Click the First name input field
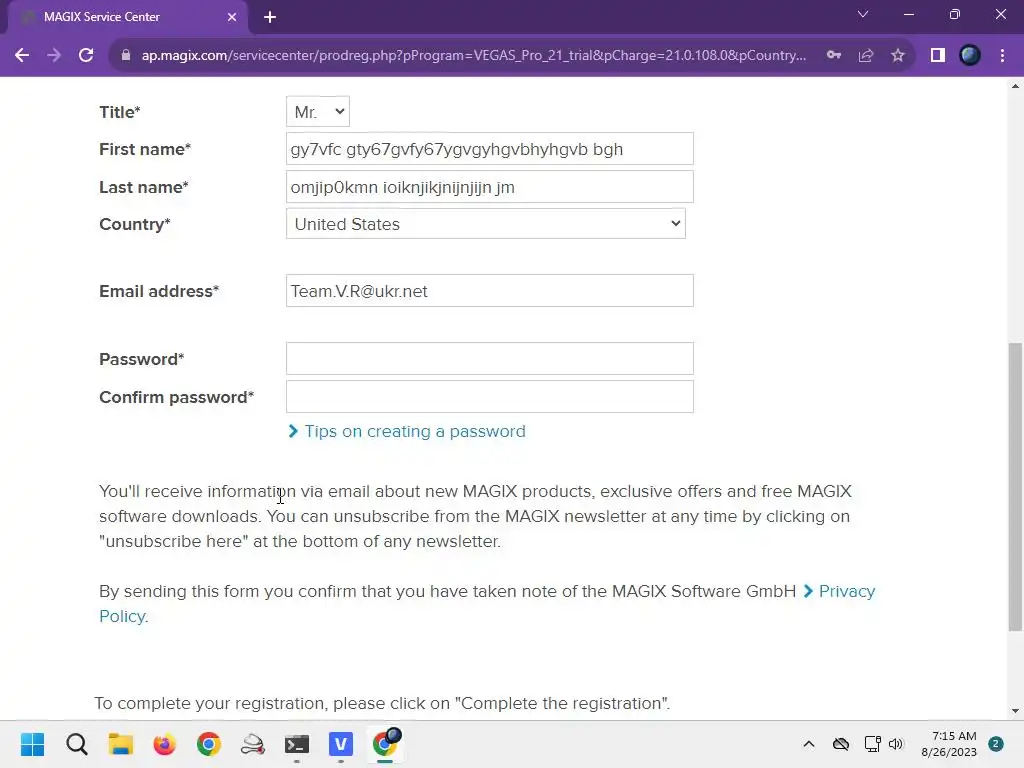Viewport: 1024px width, 768px height. (x=490, y=149)
